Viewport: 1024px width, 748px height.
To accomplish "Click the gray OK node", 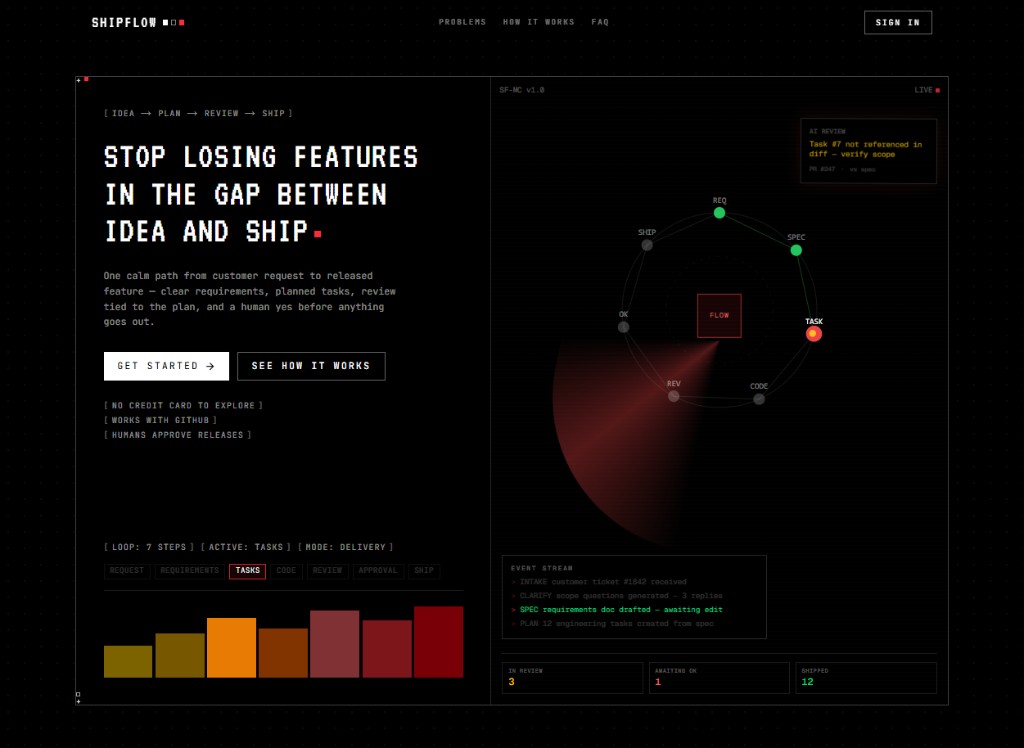I will pos(624,327).
